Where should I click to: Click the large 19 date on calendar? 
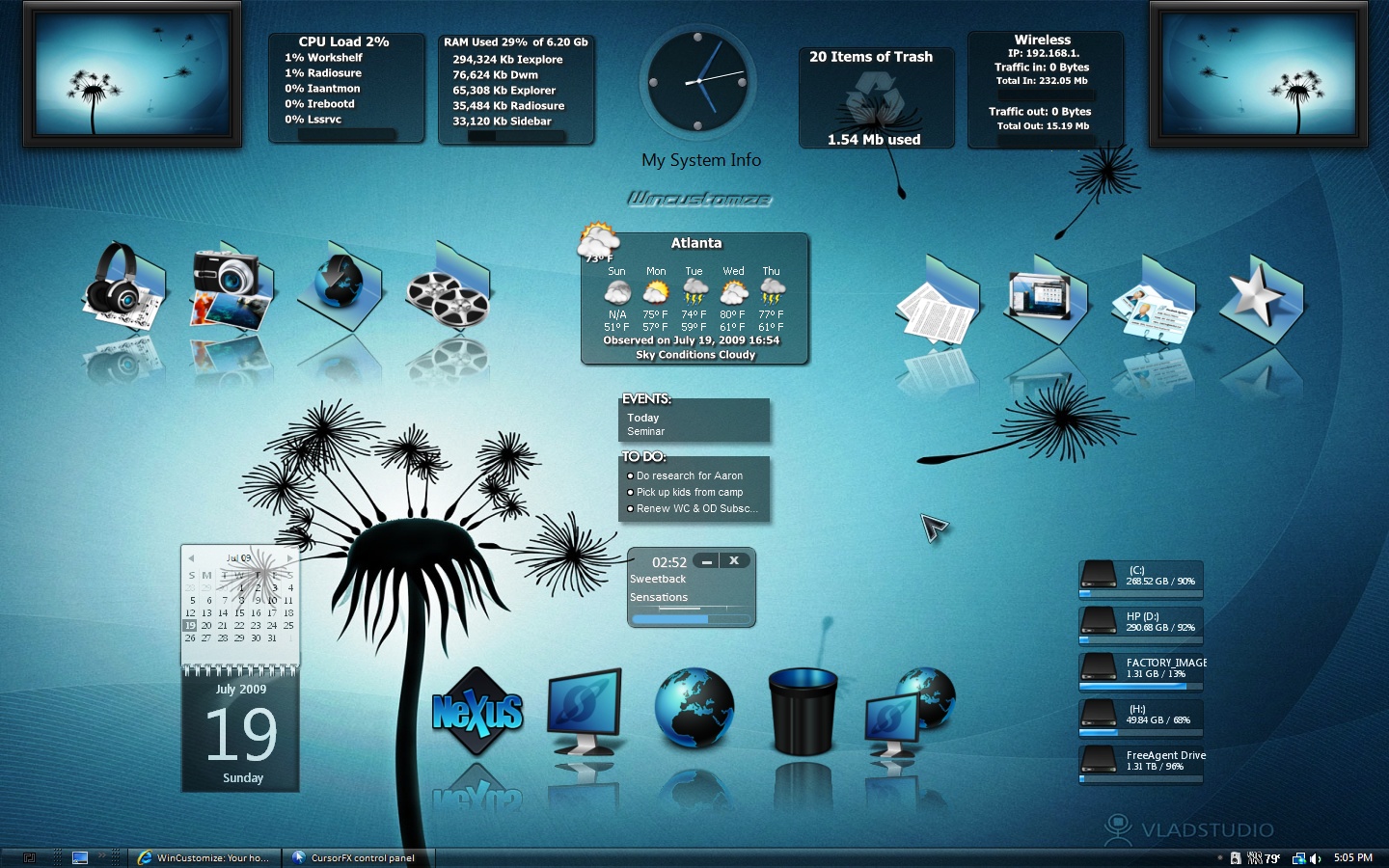tap(241, 735)
